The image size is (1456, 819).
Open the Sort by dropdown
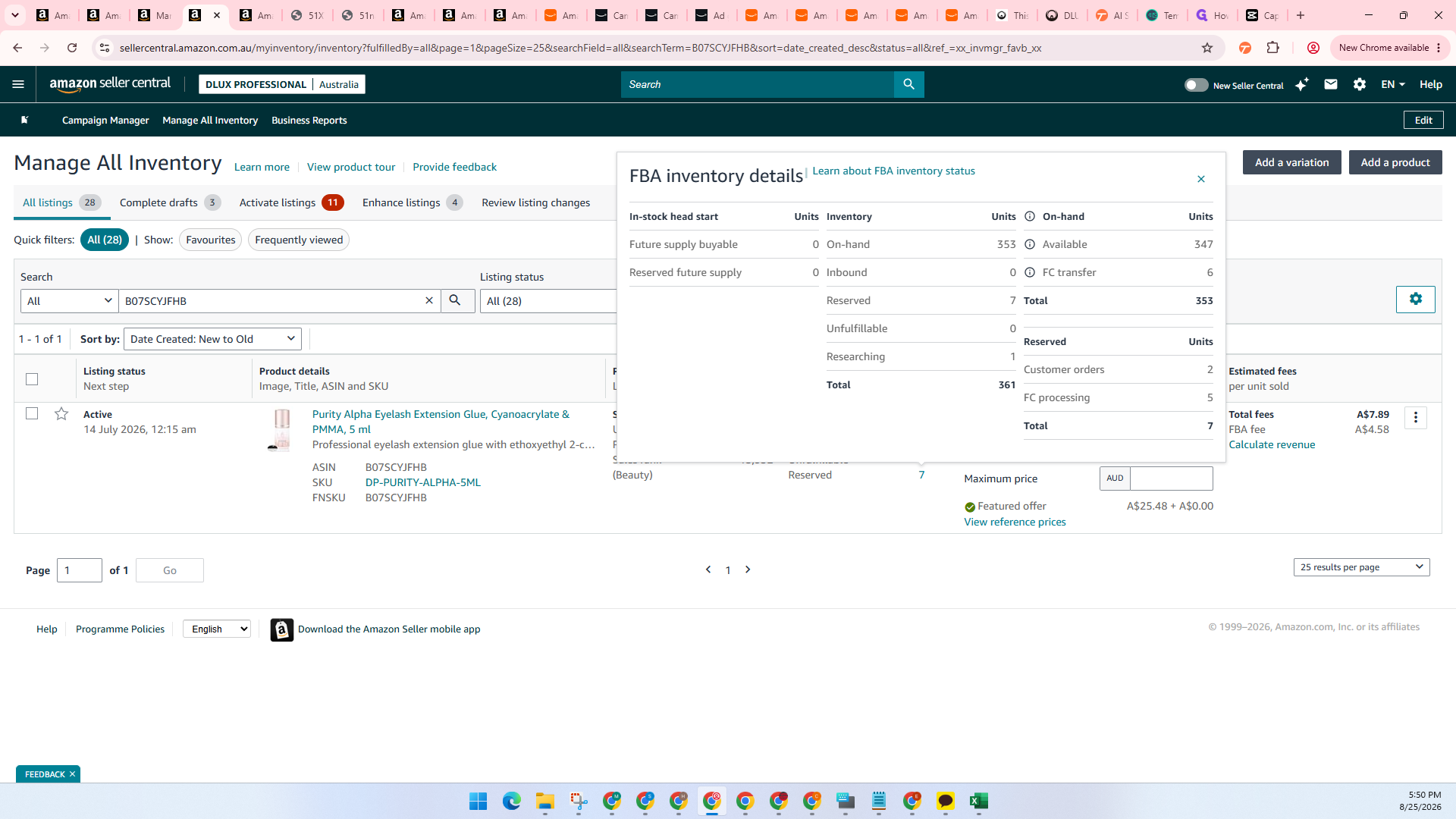[212, 339]
